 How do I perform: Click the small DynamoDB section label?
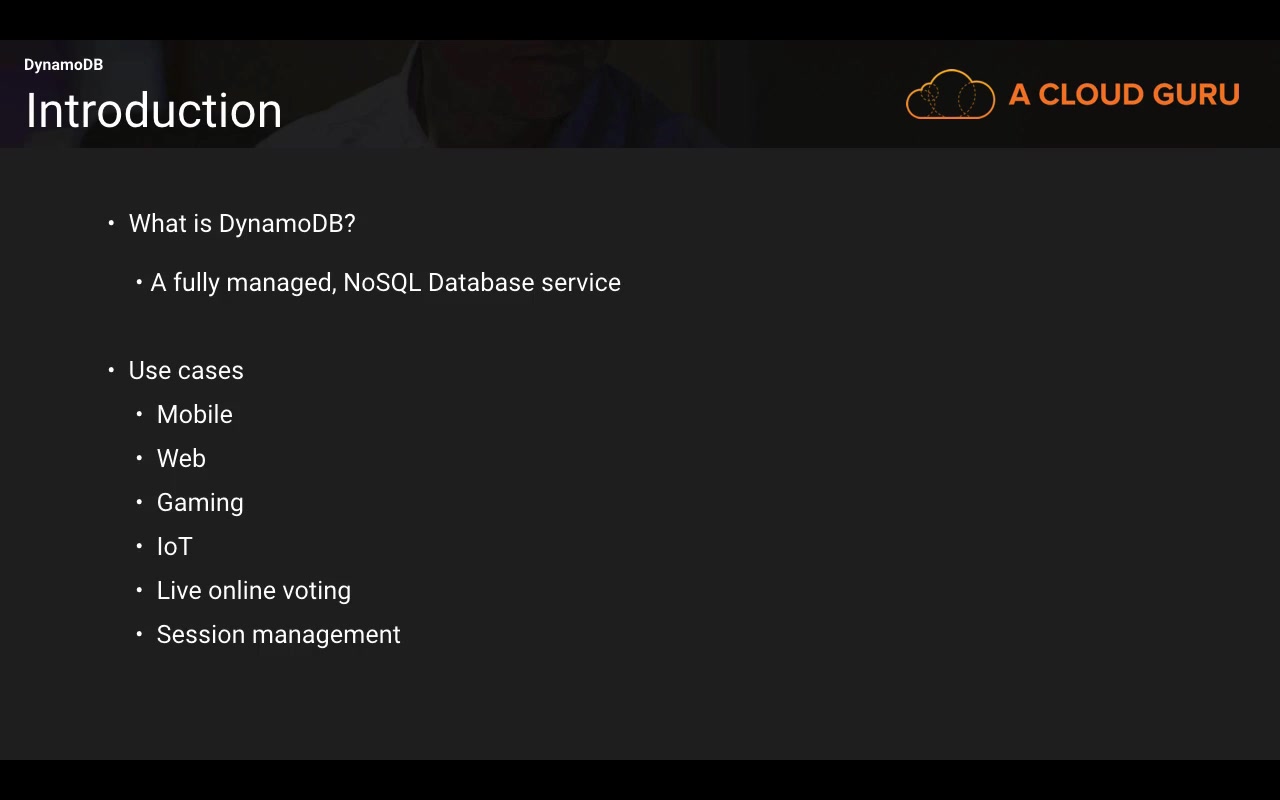(x=63, y=65)
